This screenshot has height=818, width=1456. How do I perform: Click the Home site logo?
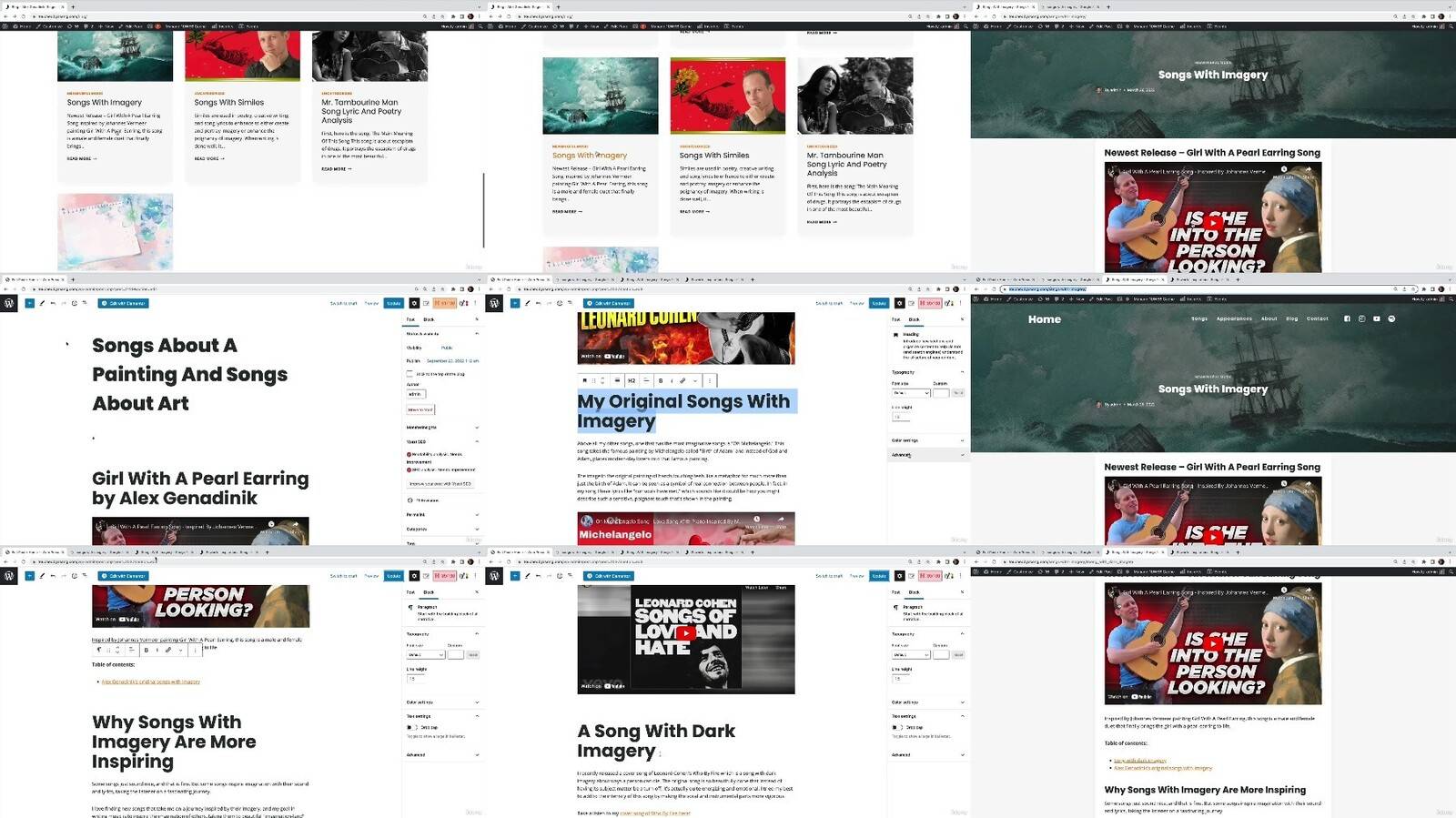pos(1045,319)
